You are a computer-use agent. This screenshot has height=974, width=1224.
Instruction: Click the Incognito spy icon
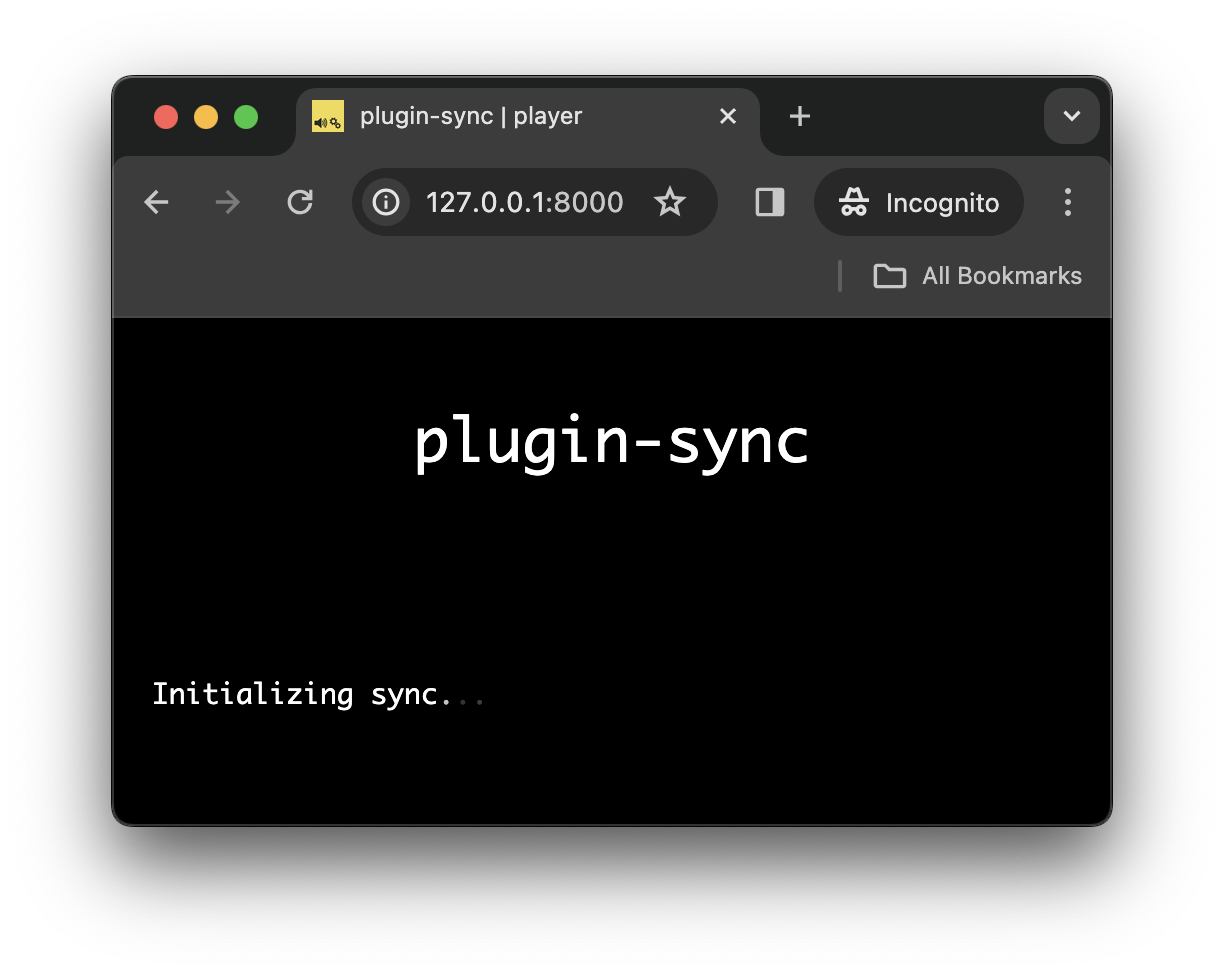855,202
